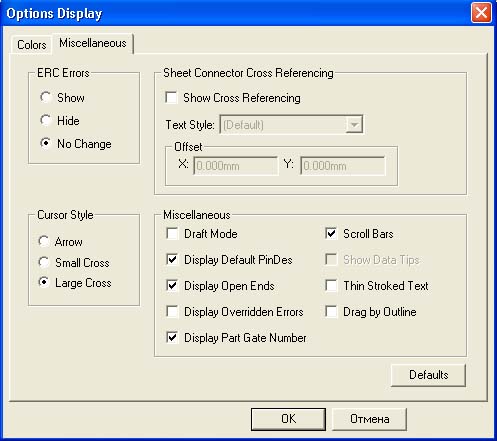Close the Options Display dialog
Image resolution: width=497 pixels, height=441 pixels.
481,13
